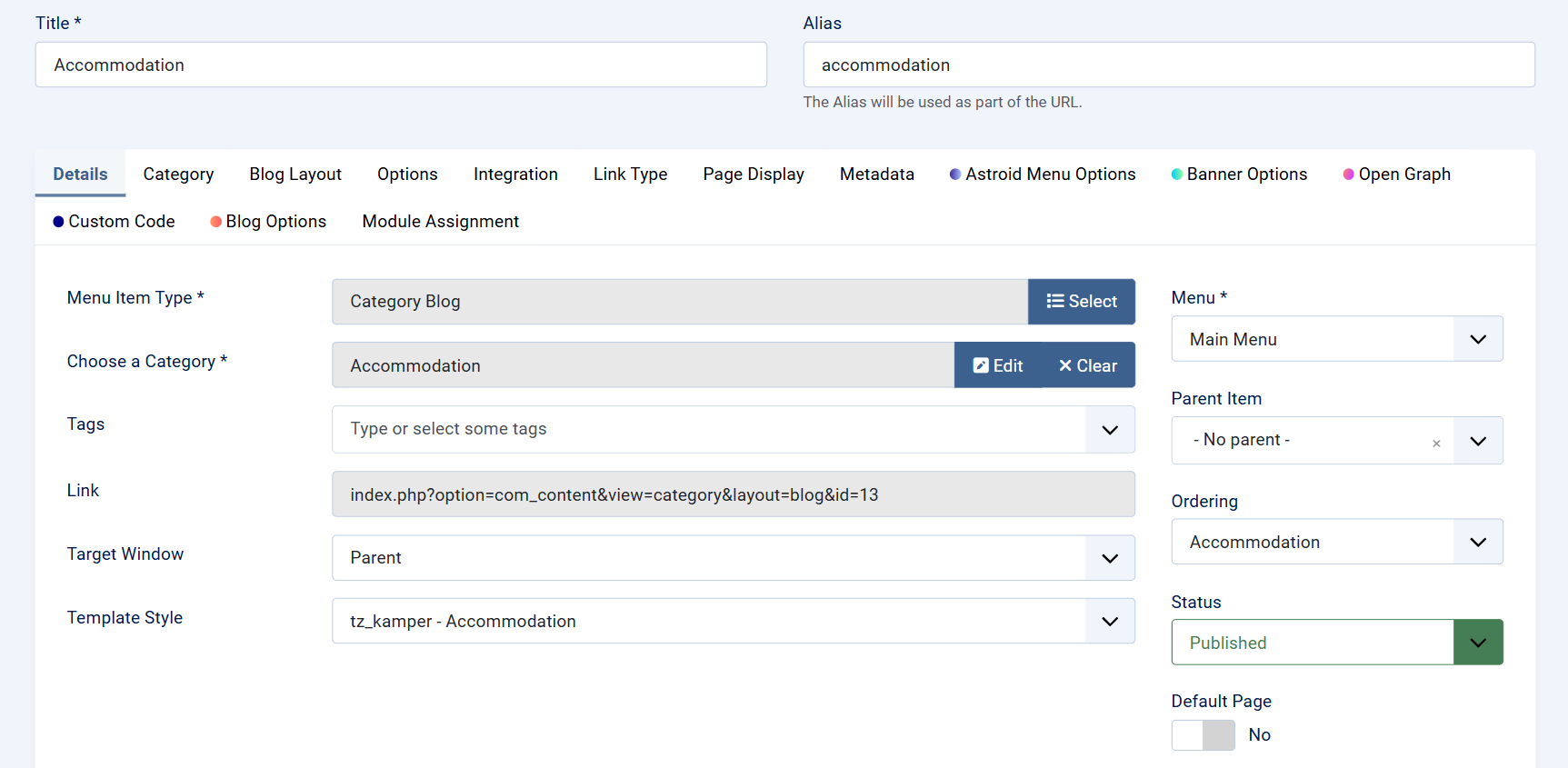Viewport: 1568px width, 768px height.
Task: Click the Alias text field
Action: 1168,65
